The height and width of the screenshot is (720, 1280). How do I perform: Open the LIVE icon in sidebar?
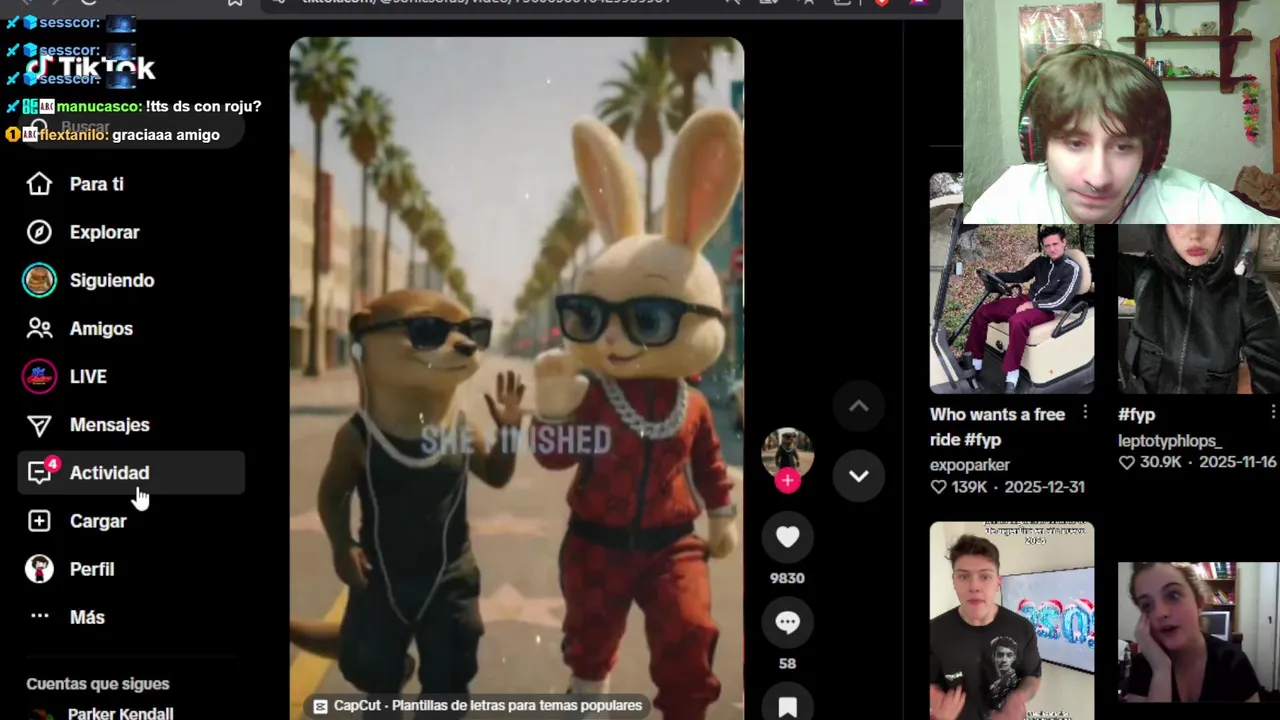click(x=39, y=376)
